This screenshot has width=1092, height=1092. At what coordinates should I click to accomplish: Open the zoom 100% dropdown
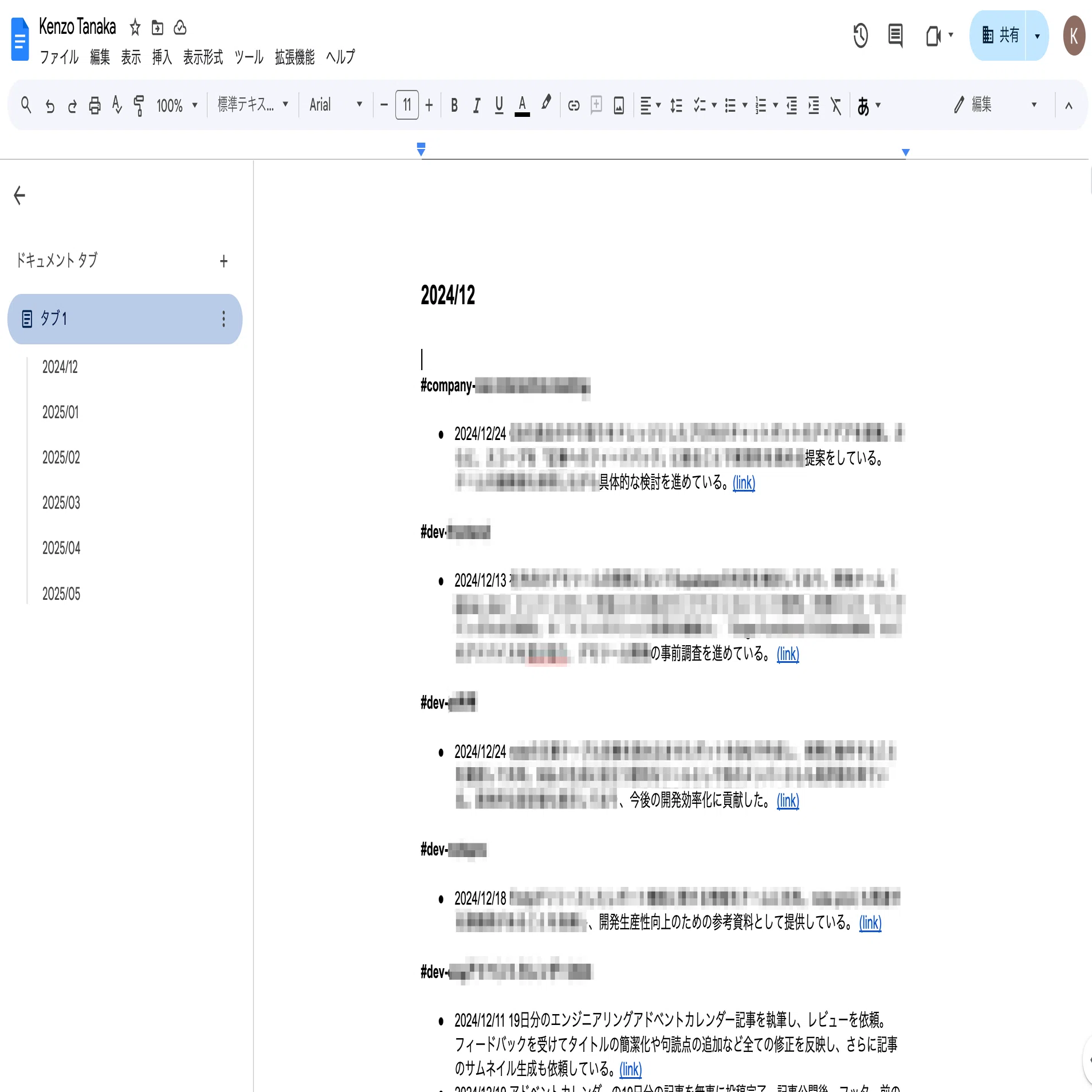pyautogui.click(x=177, y=105)
